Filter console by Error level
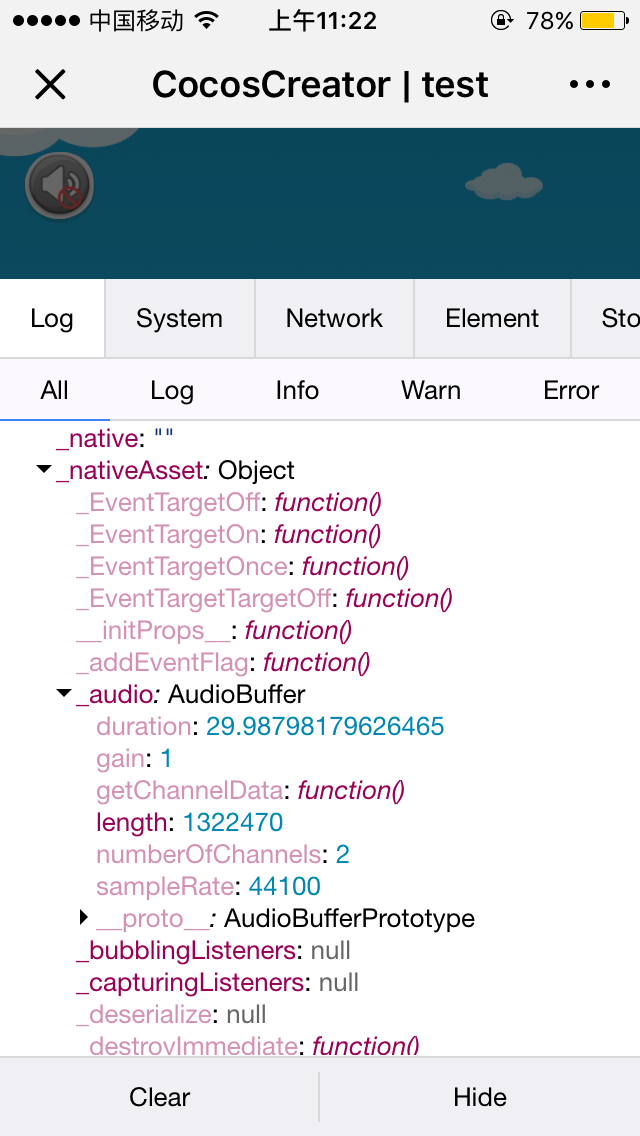Screen dimensions: 640x1136 (571, 391)
